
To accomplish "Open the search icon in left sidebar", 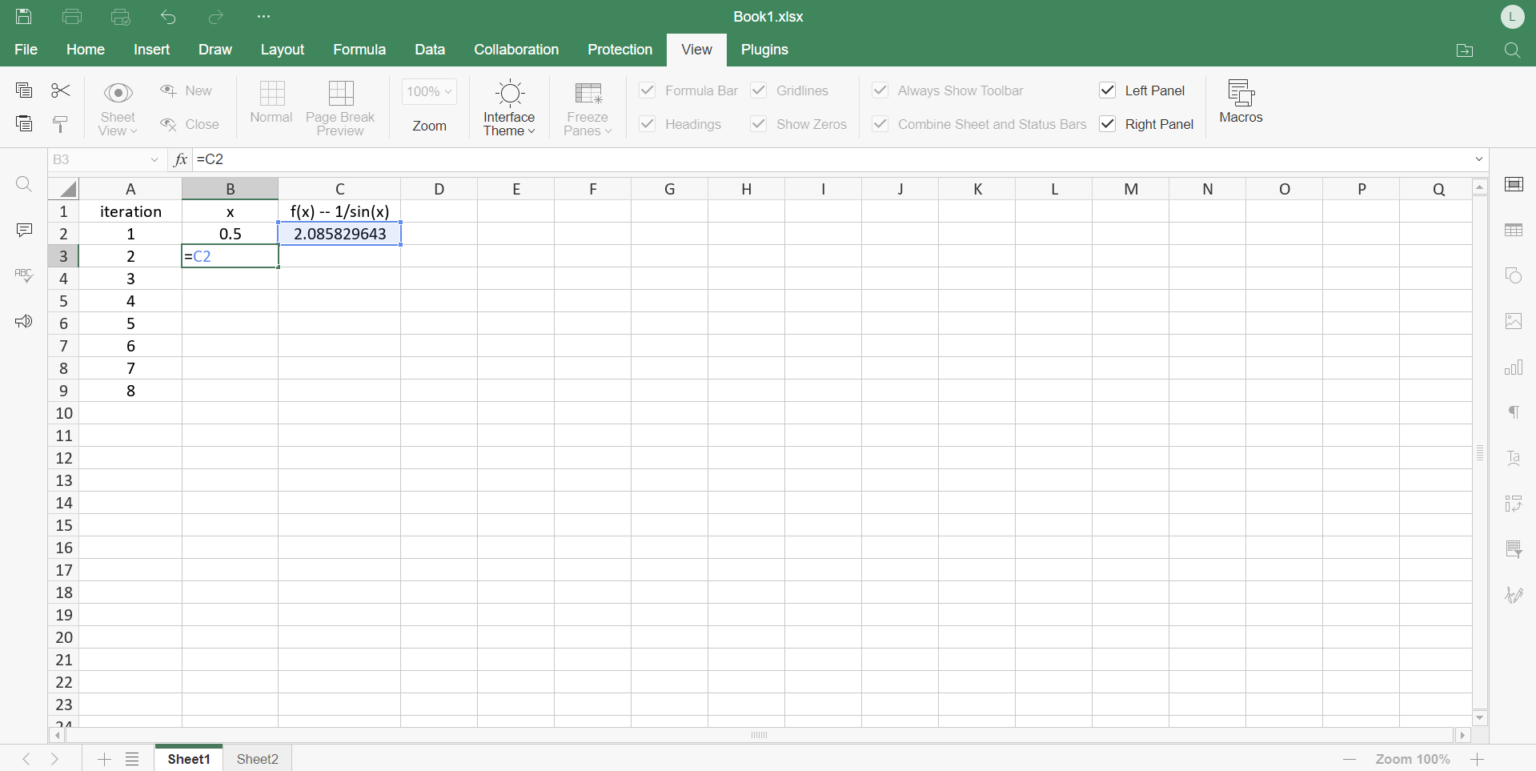I will pyautogui.click(x=24, y=184).
